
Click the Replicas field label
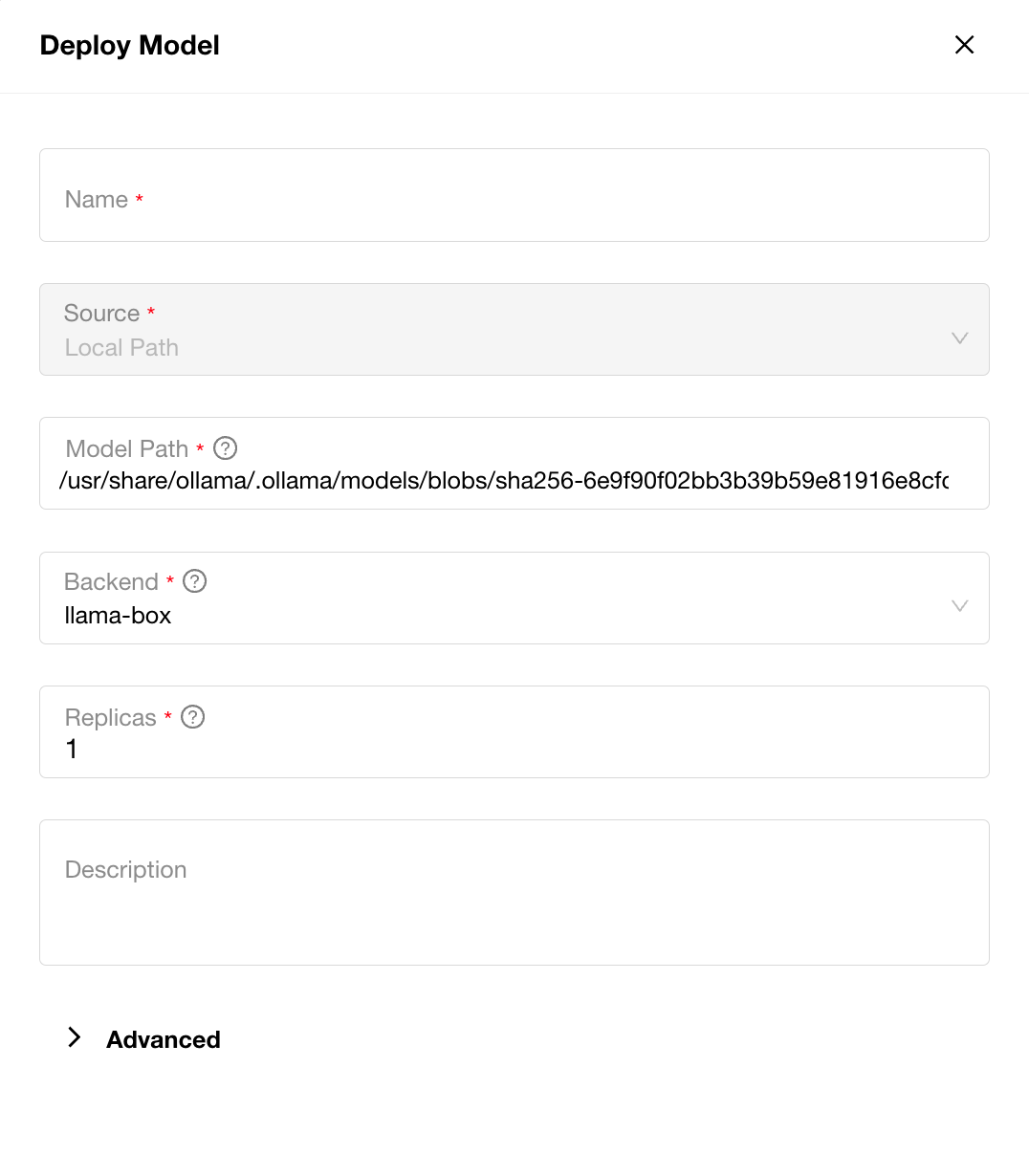click(x=110, y=718)
